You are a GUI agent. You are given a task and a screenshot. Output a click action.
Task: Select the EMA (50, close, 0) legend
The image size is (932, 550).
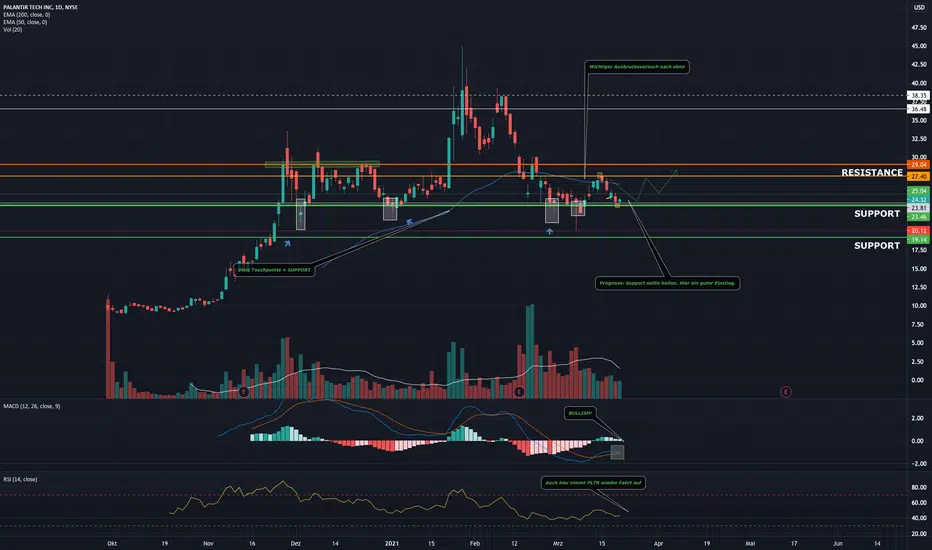click(25, 22)
